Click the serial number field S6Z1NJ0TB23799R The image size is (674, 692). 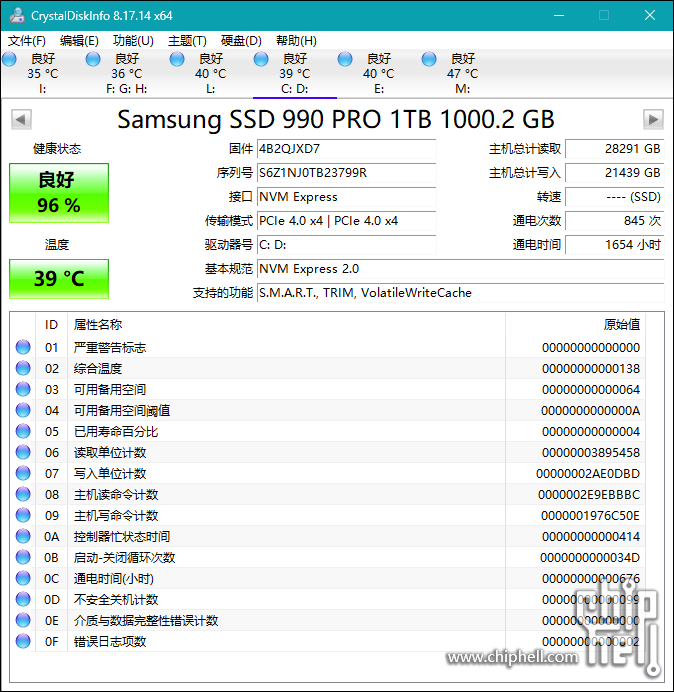[346, 173]
